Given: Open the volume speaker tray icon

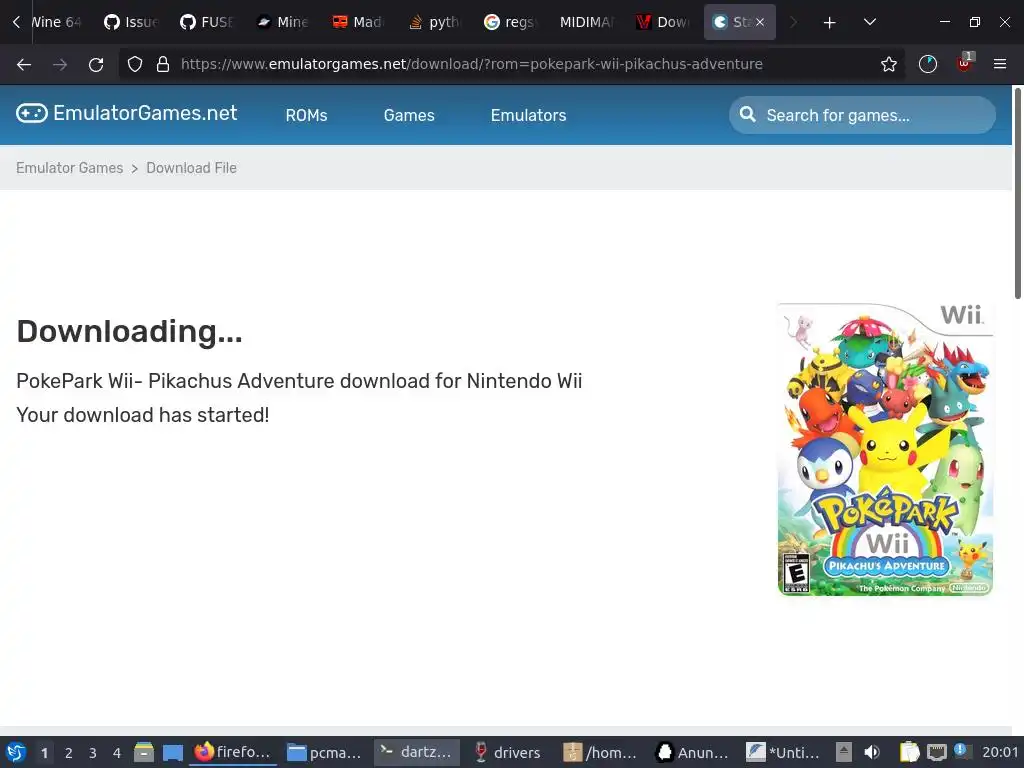Looking at the screenshot, I should (x=872, y=752).
